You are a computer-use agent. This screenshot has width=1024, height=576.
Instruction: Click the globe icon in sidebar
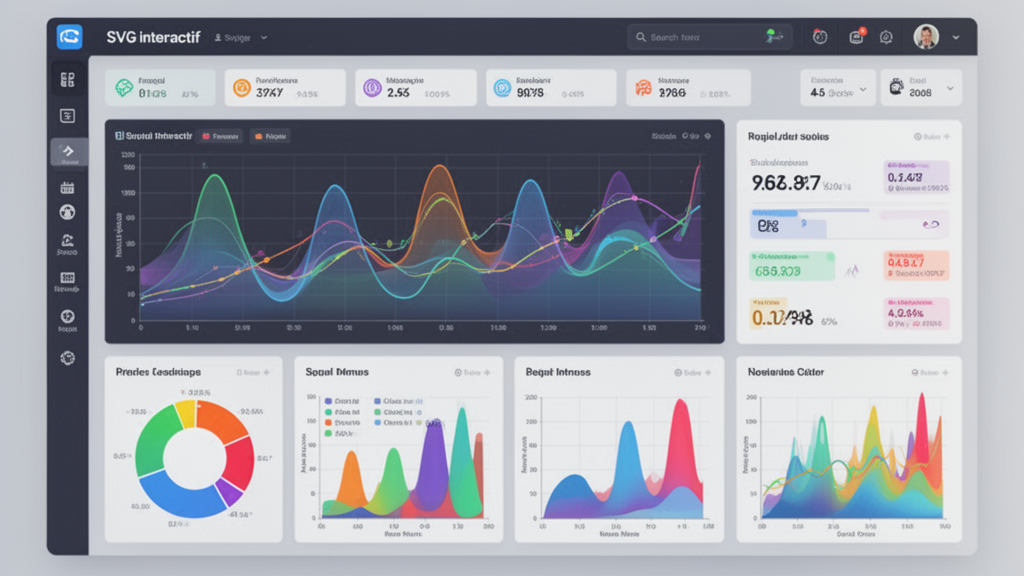point(68,212)
